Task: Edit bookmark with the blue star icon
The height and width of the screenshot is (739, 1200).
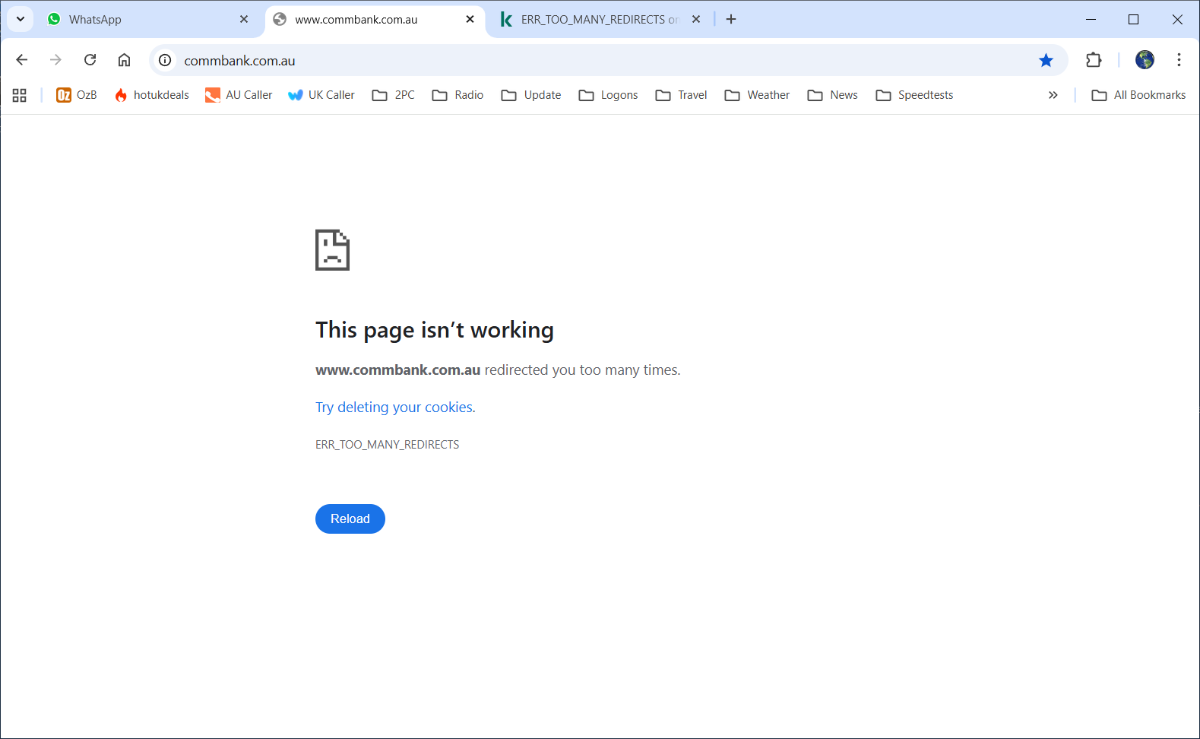Action: tap(1046, 60)
